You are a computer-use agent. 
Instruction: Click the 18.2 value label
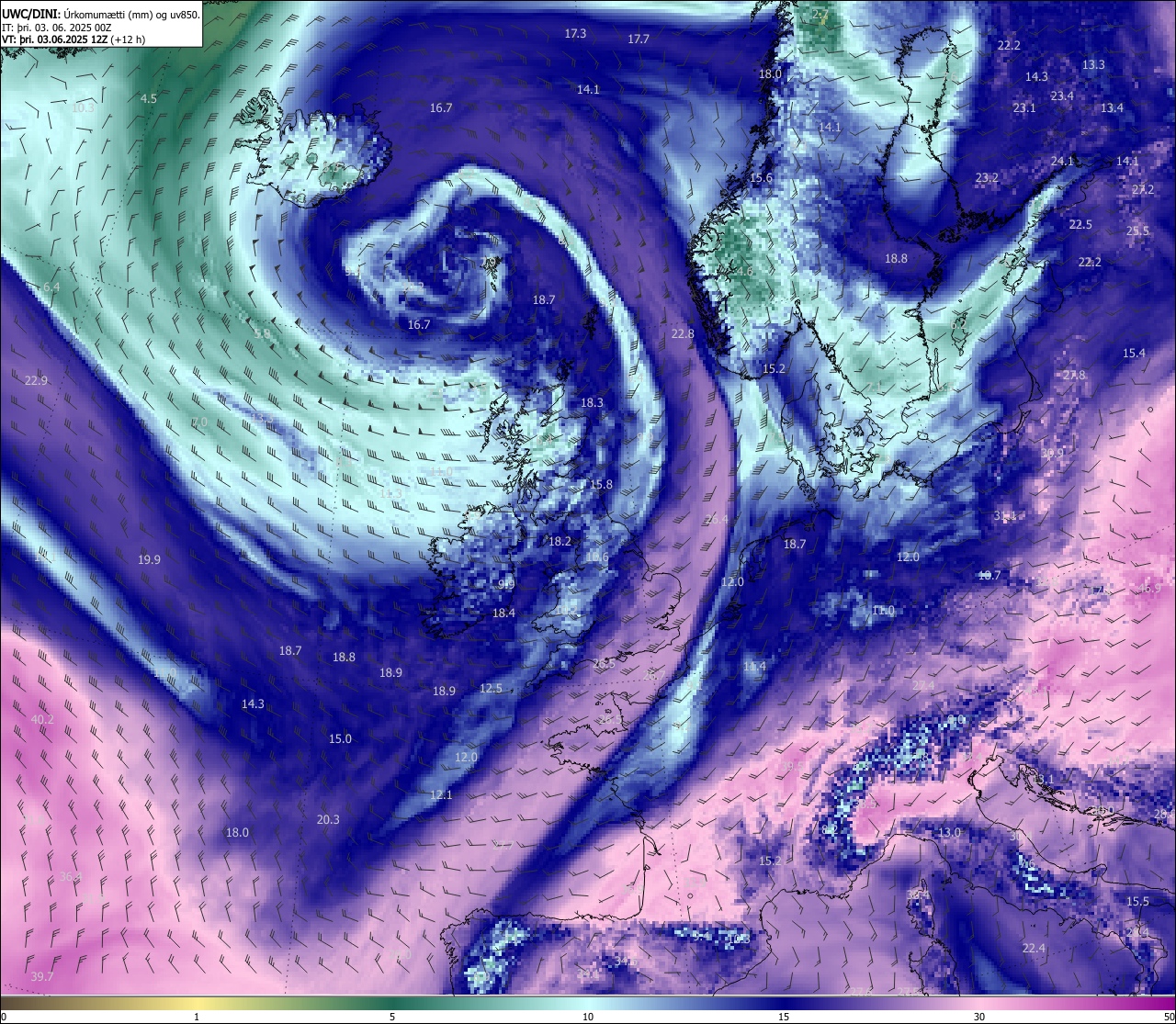tap(560, 542)
